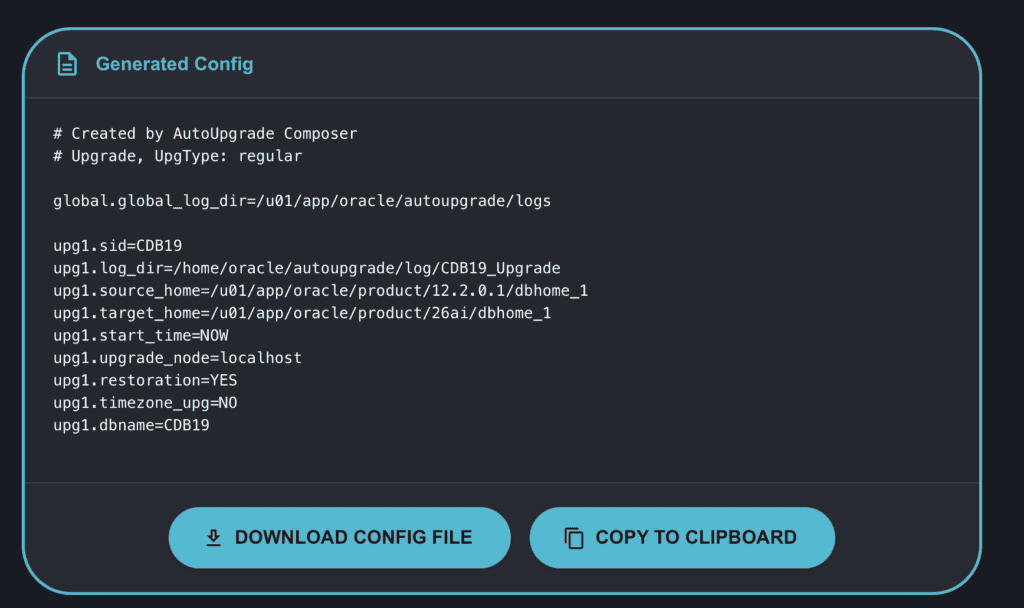The width and height of the screenshot is (1024, 608).
Task: Click the upg1.sid=CDB19 line
Action: (x=117, y=246)
